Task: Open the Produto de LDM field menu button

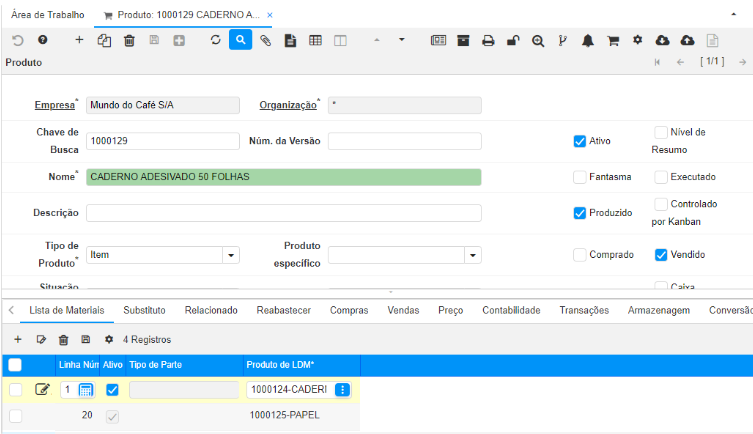Action: [342, 390]
